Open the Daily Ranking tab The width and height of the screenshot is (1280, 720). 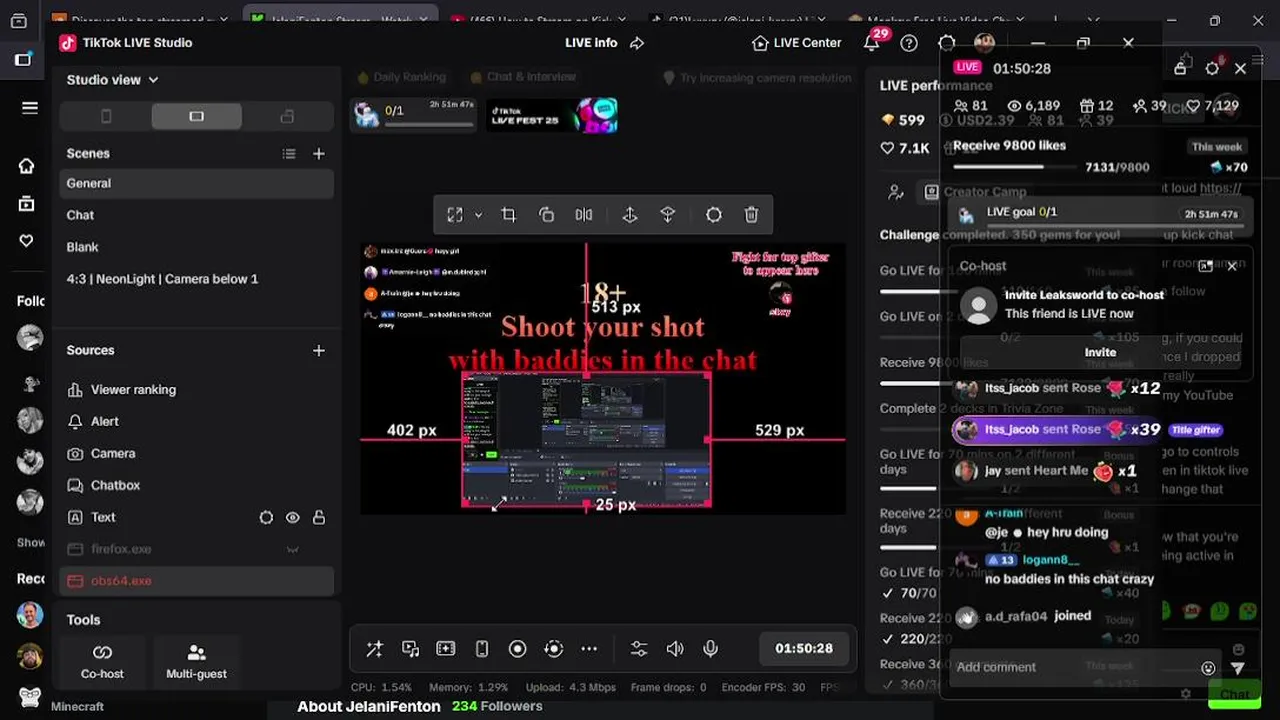coord(401,77)
